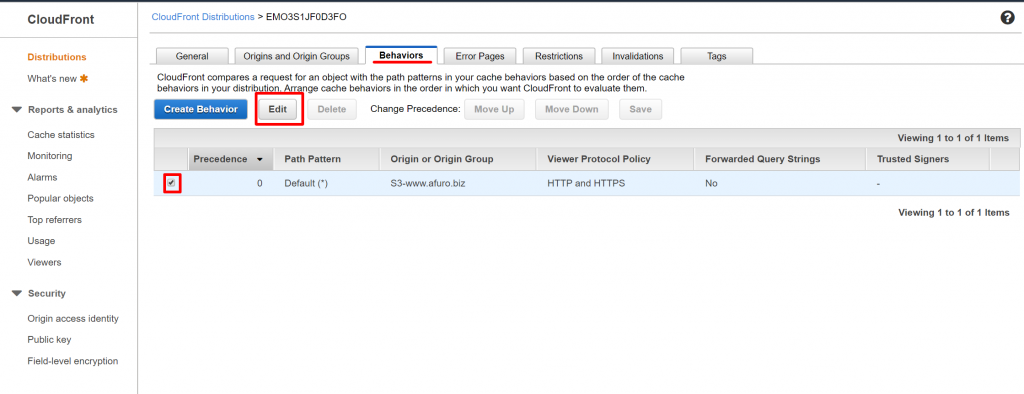The image size is (1024, 394).
Task: Collapse the Security section
Action: coord(17,293)
